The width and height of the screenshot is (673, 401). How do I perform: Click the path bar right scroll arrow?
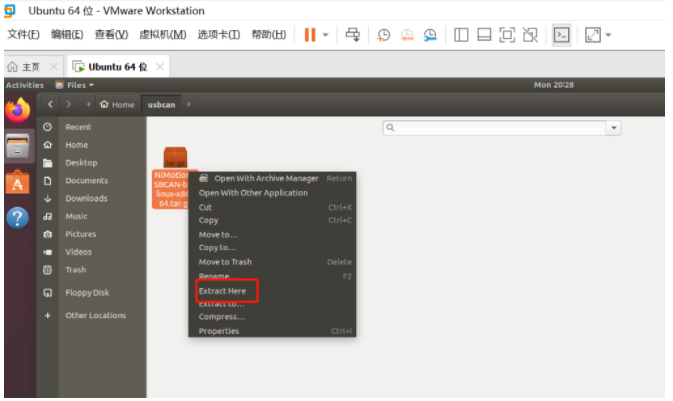(188, 104)
